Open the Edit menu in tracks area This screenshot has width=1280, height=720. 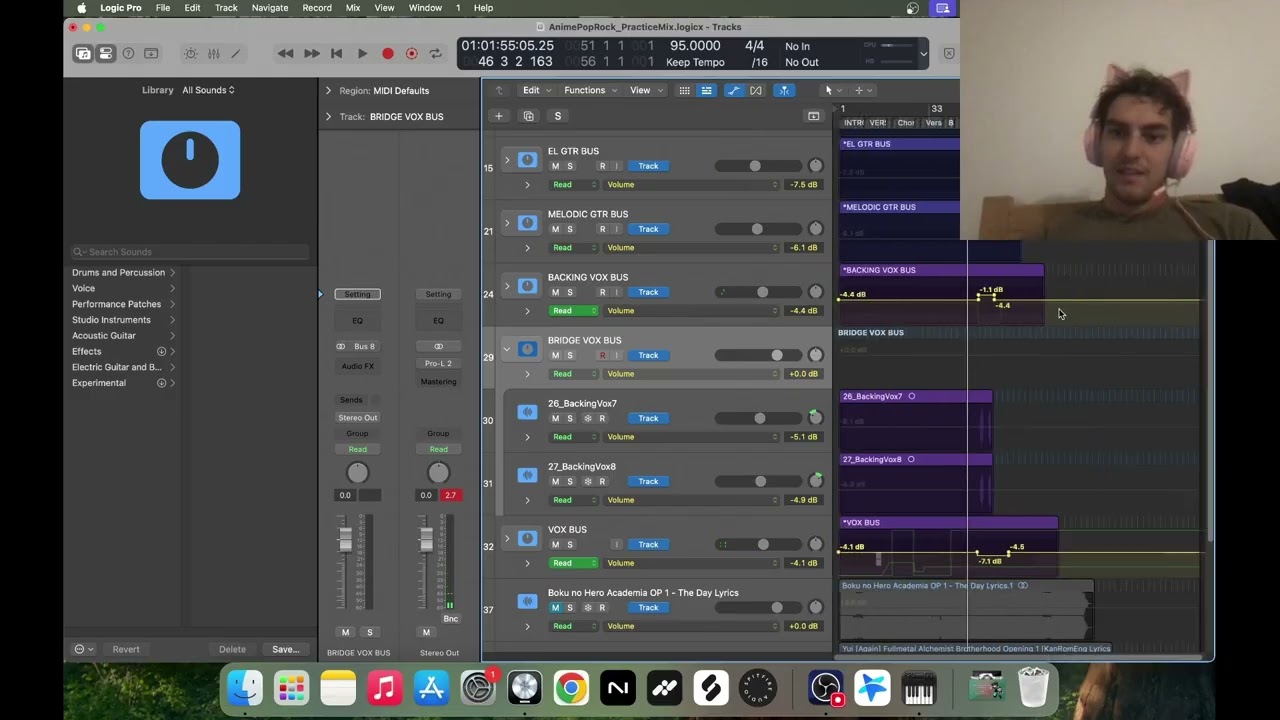535,90
